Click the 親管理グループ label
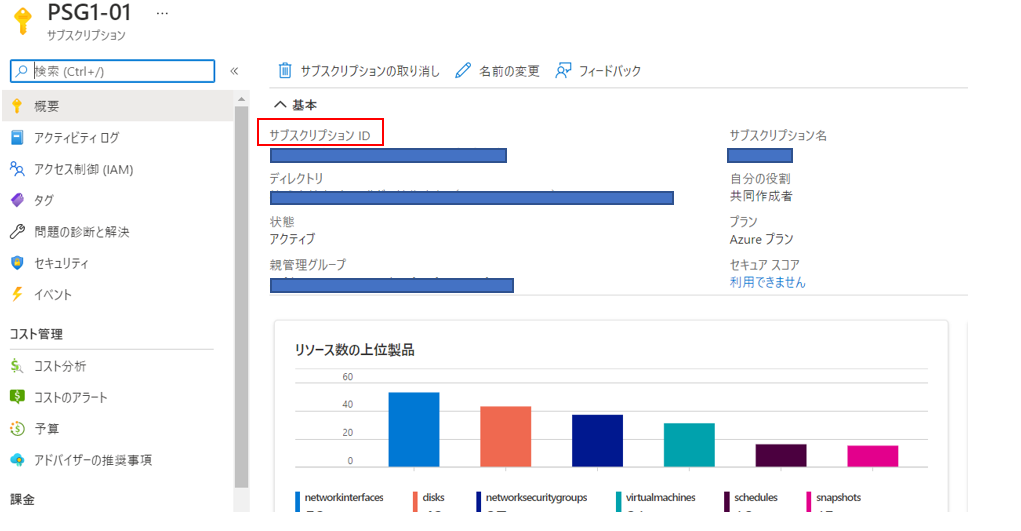1021x531 pixels. 308,265
